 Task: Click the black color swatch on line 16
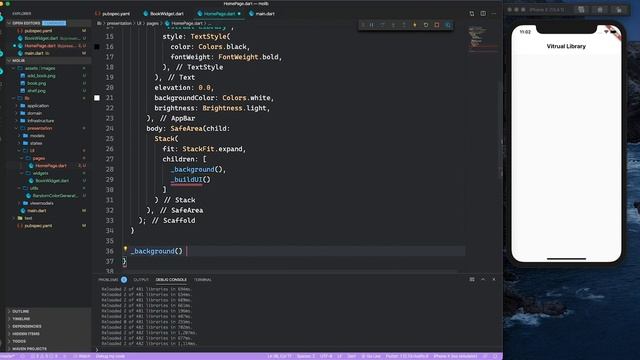[97, 47]
